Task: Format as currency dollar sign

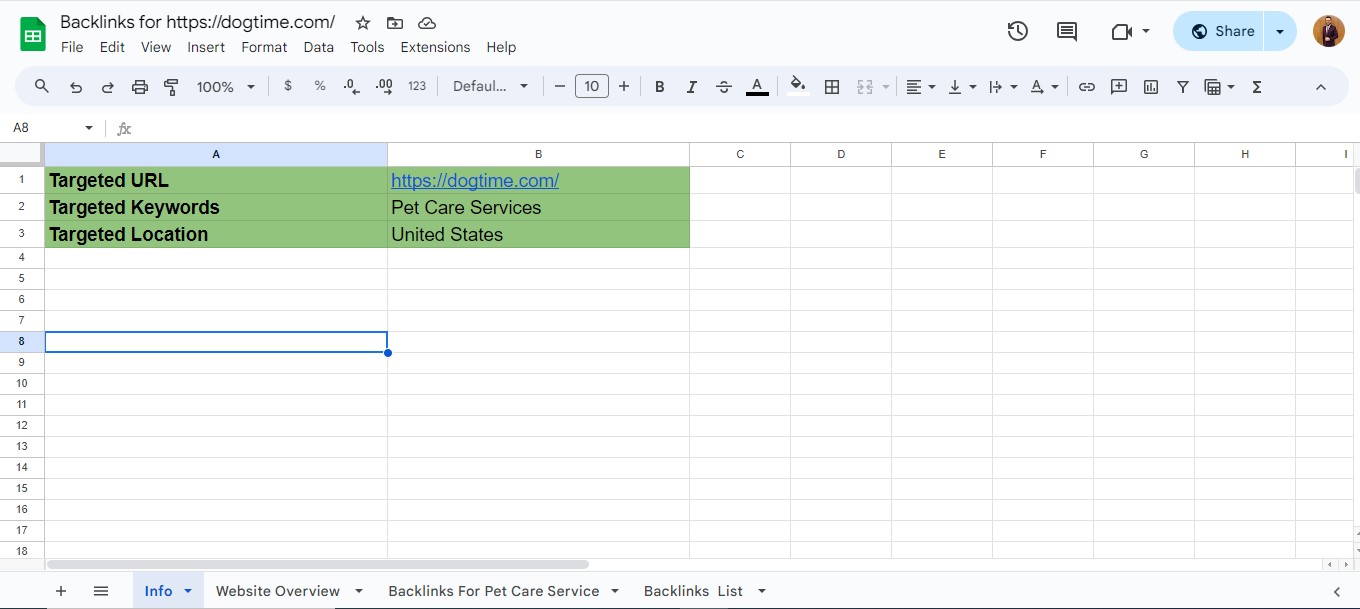Action: tap(288, 87)
